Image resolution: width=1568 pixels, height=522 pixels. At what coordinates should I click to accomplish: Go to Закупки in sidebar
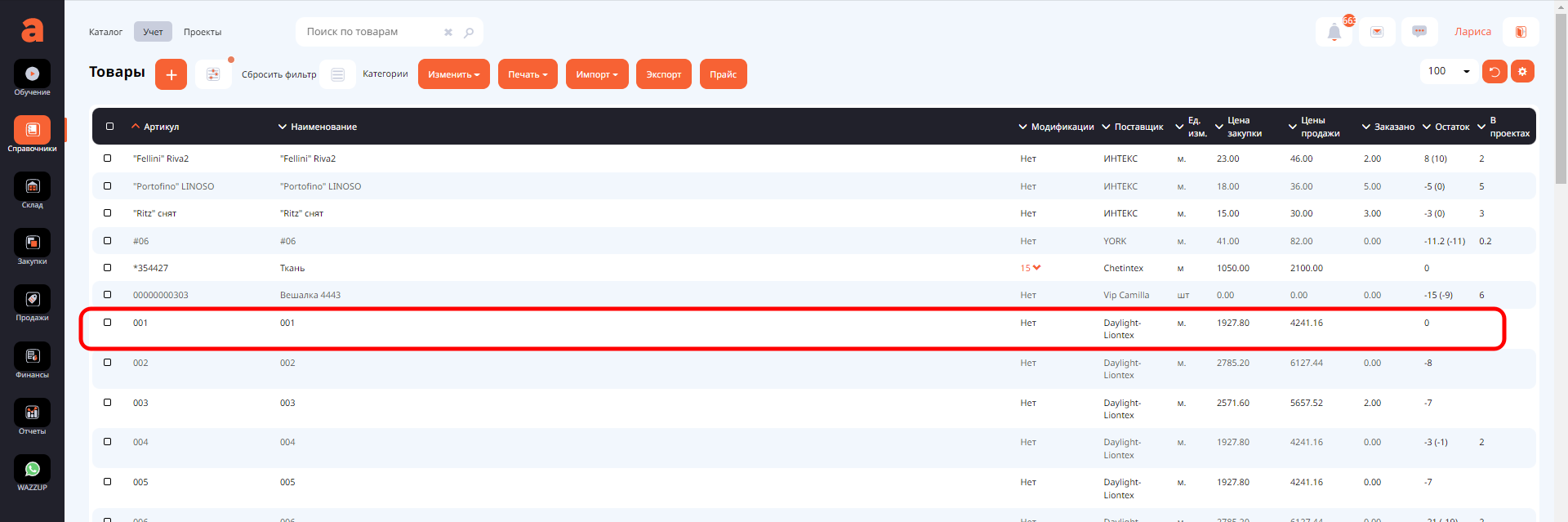pyautogui.click(x=32, y=243)
